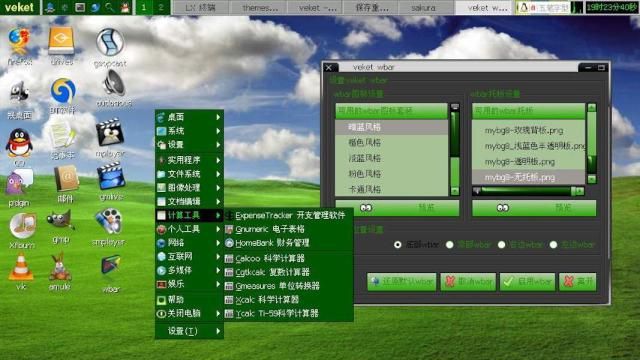Click the 启用wbar button

[x=527, y=282]
